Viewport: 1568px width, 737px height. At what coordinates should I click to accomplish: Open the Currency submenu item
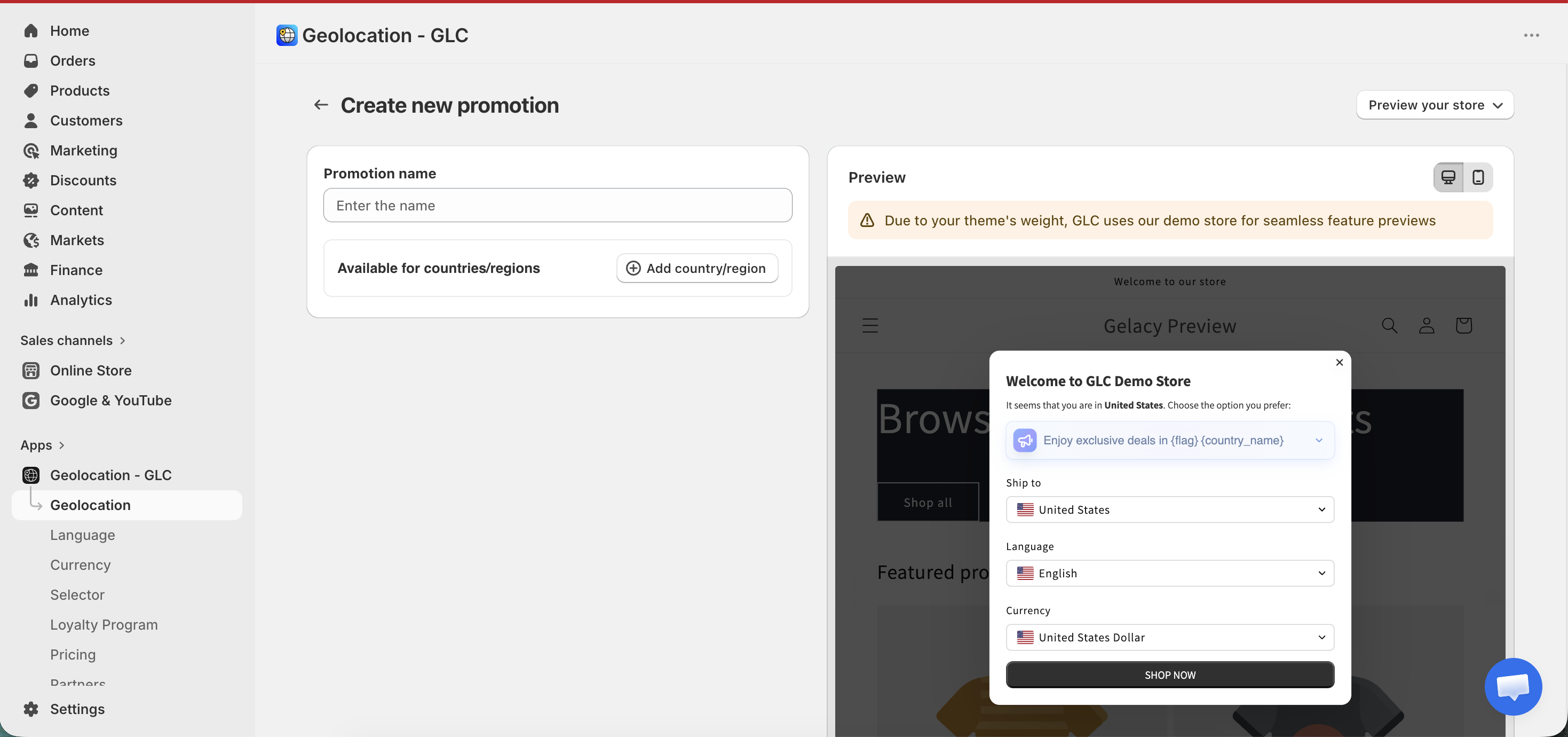[81, 564]
